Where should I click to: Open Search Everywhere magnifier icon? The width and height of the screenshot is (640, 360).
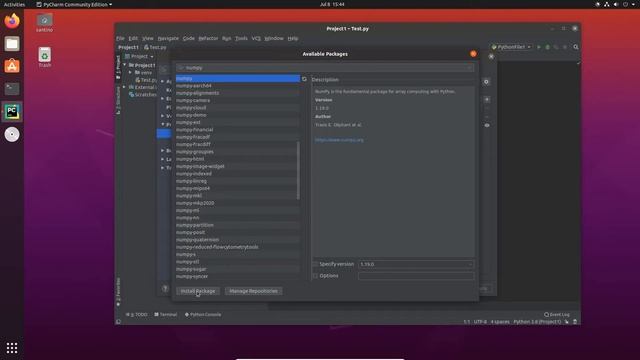pyautogui.click(x=576, y=47)
